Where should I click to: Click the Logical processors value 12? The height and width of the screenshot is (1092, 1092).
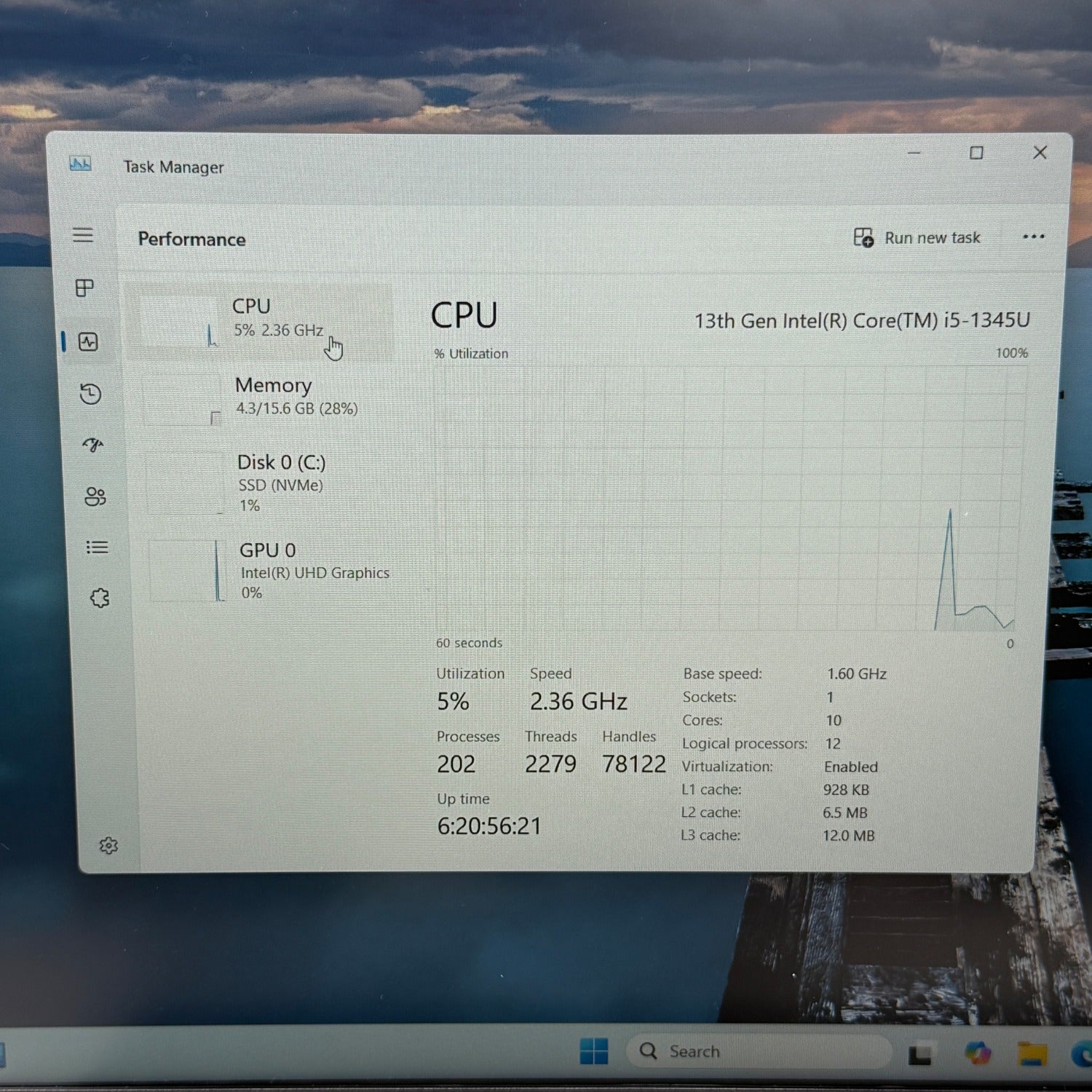(833, 743)
